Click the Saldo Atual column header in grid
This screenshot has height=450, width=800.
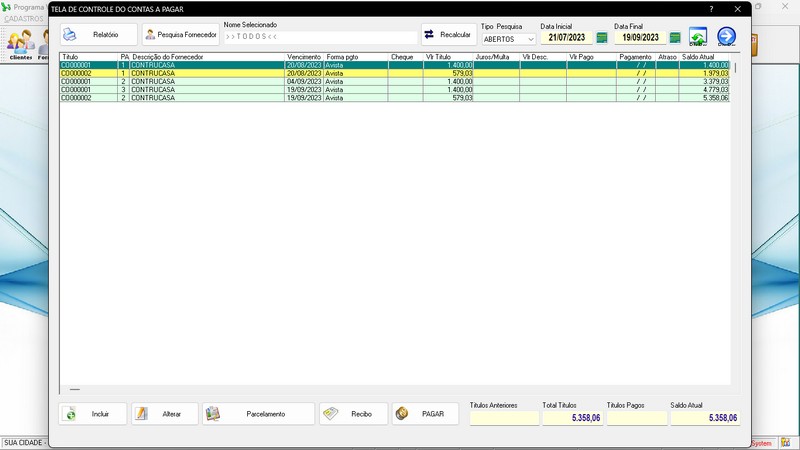[705, 57]
